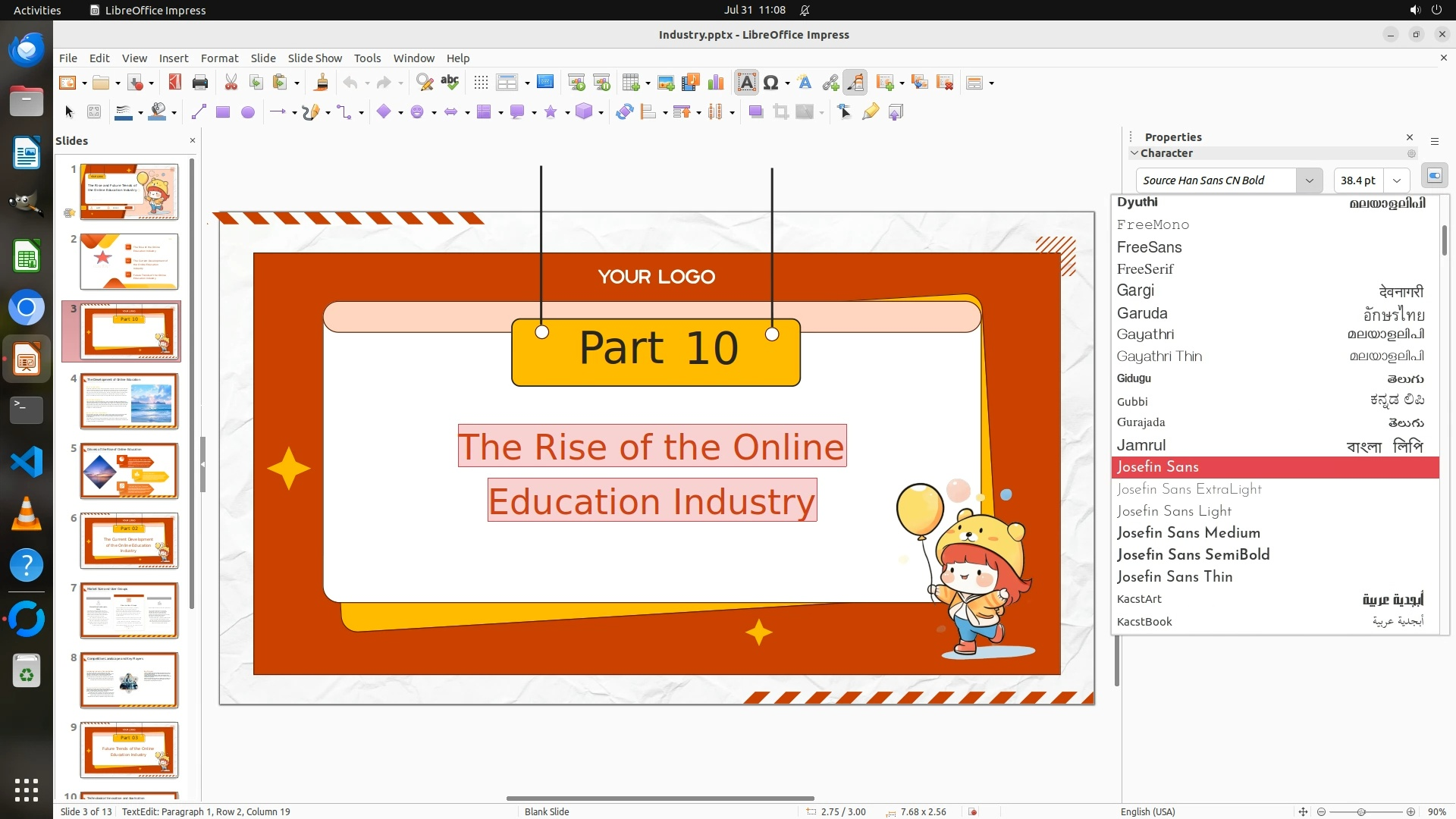Screen dimensions: 1456x819
Task: Select the Rectangle shape tool
Action: pos(223,112)
